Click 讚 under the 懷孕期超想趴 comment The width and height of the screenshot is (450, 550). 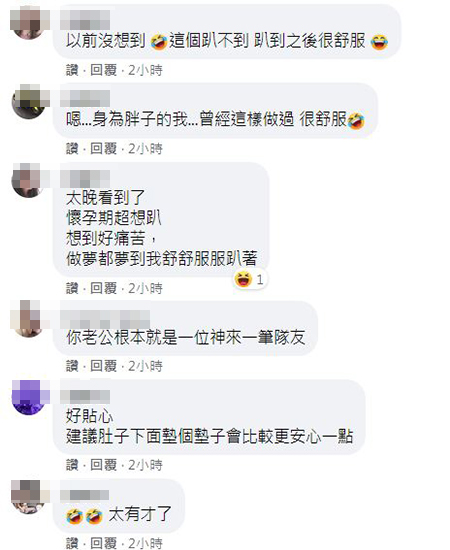[x=72, y=288]
